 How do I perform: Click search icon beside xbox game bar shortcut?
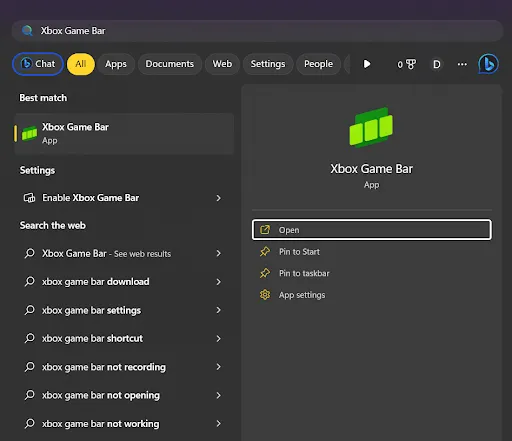(29, 339)
